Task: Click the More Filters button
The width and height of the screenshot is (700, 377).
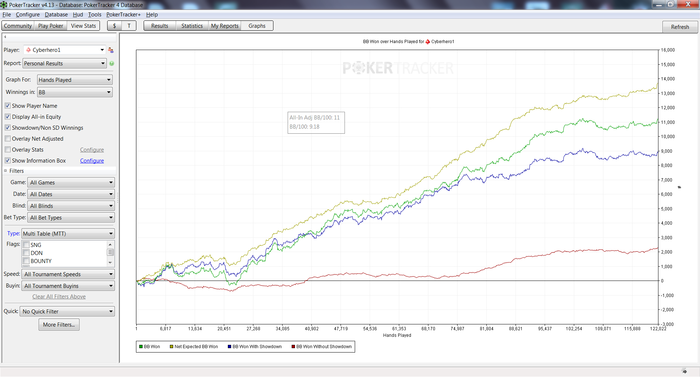Action: tap(59, 325)
